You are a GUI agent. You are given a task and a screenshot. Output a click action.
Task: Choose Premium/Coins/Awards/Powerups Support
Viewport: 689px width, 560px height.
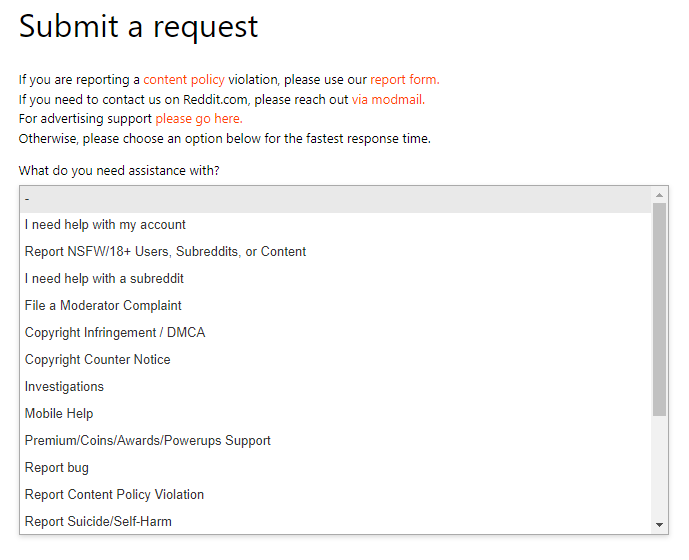[x=148, y=441]
